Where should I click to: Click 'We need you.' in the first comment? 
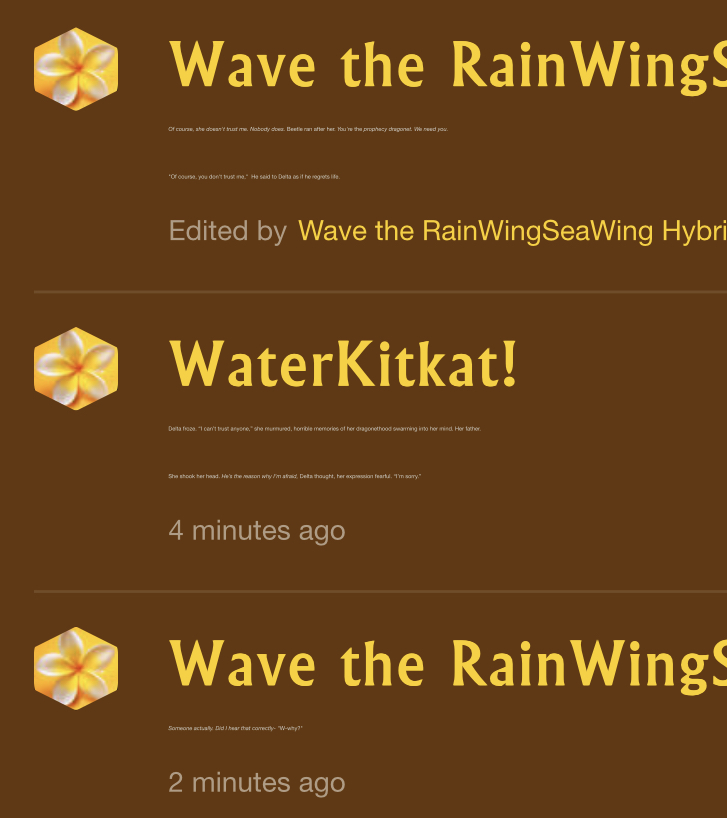tap(431, 129)
